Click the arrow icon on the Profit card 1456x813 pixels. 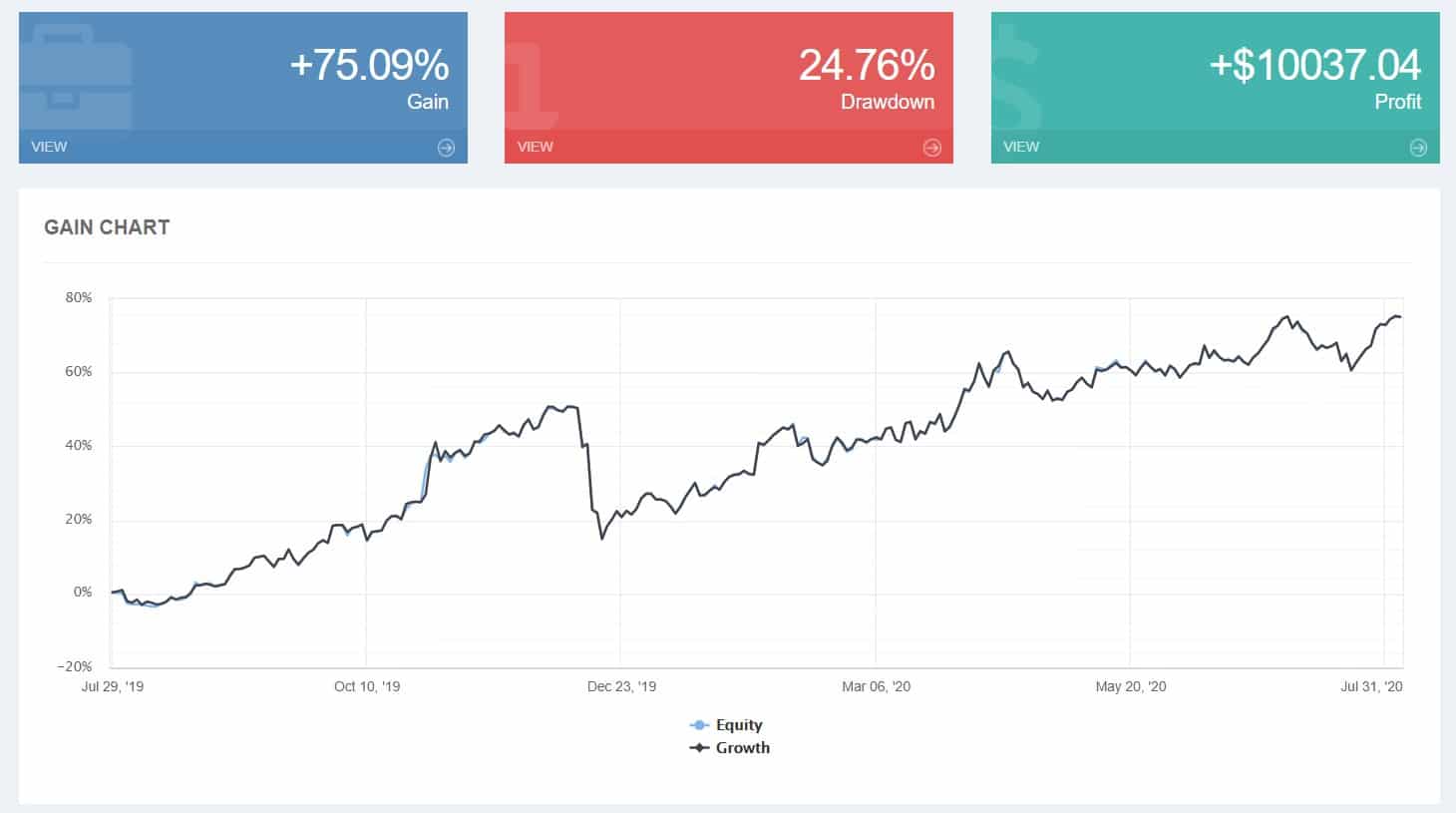pos(1417,147)
